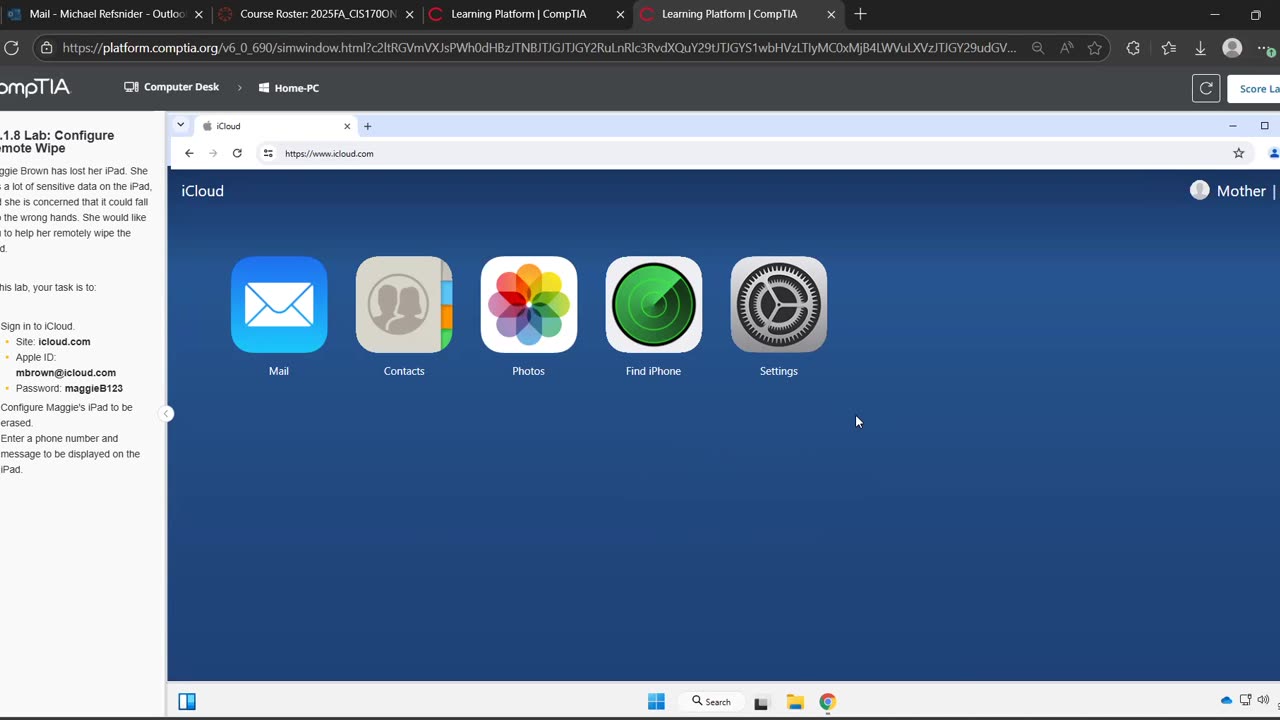Collapse the lab instructions panel
This screenshot has height=720, width=1280.
pos(167,414)
